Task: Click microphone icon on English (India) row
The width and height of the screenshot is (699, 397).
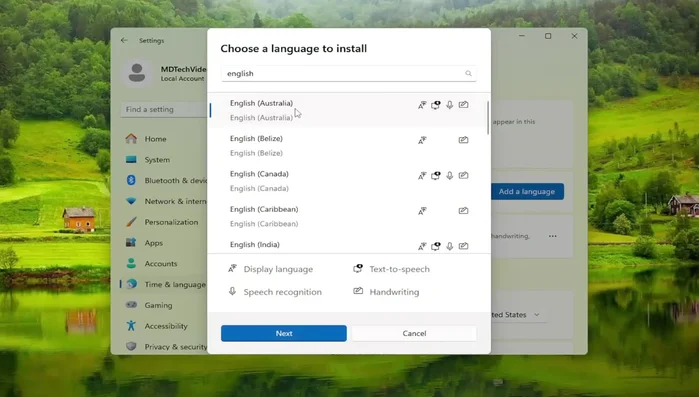Action: pos(449,246)
